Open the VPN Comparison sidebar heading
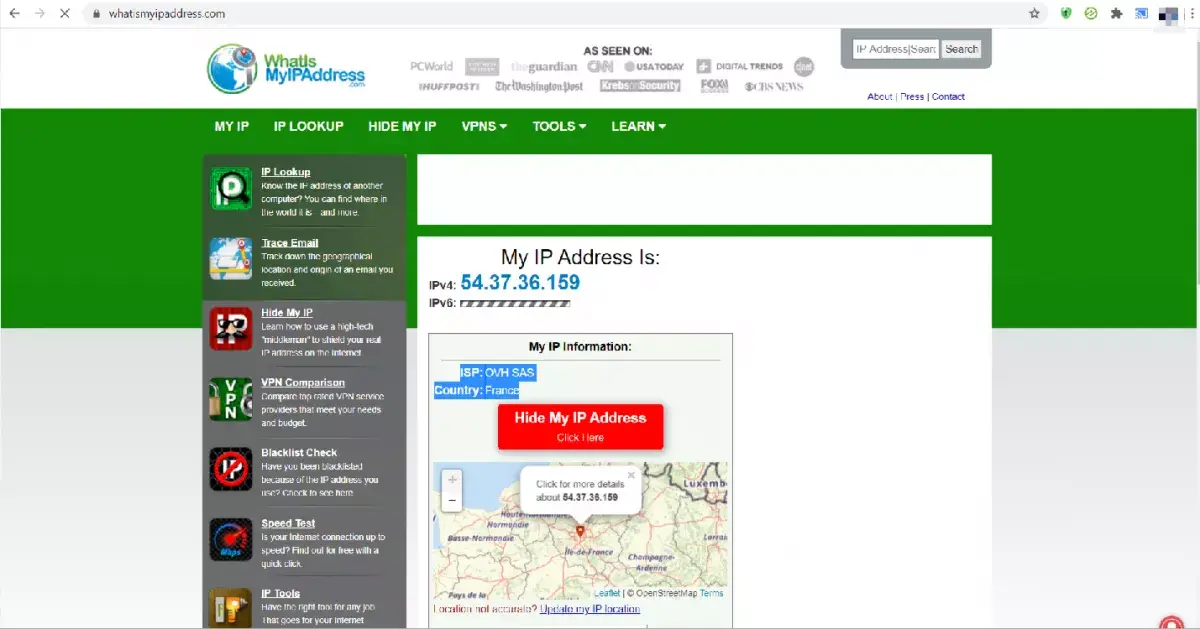Image resolution: width=1200 pixels, height=629 pixels. [303, 383]
